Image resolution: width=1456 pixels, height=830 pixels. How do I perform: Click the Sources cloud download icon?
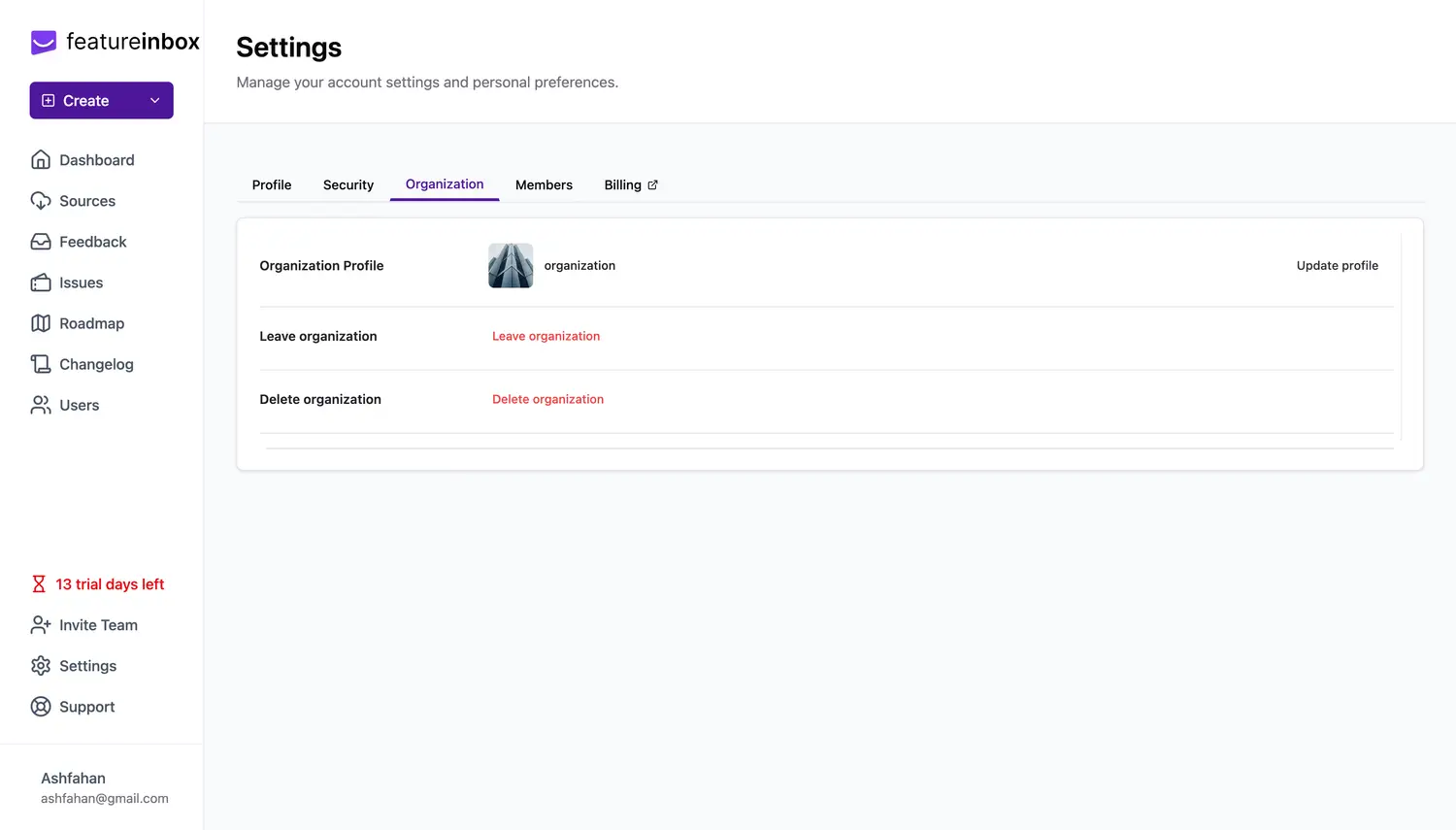[x=41, y=201]
